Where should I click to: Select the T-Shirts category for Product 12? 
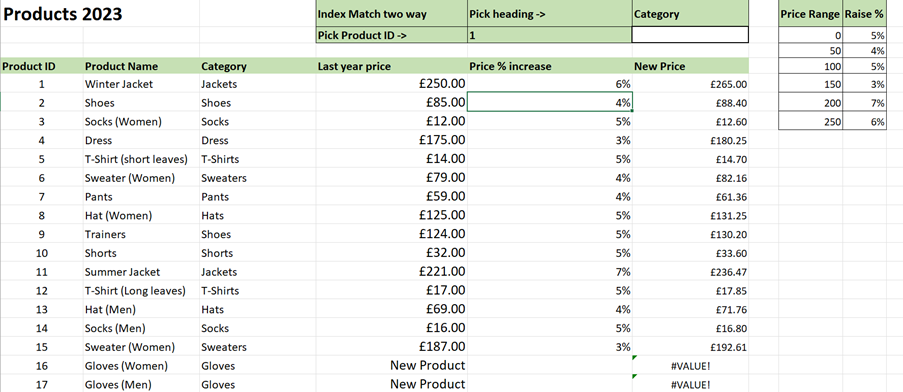[257, 290]
